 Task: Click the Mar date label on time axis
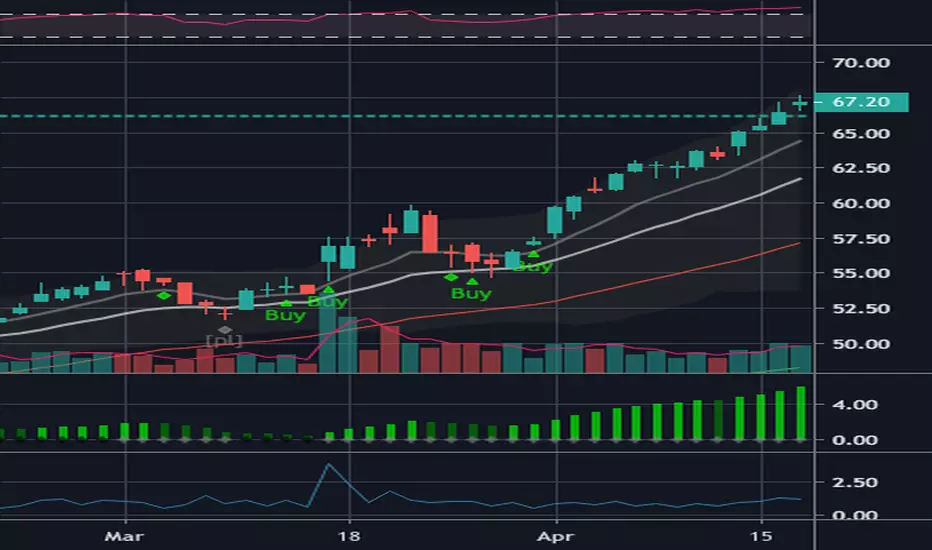pos(124,536)
